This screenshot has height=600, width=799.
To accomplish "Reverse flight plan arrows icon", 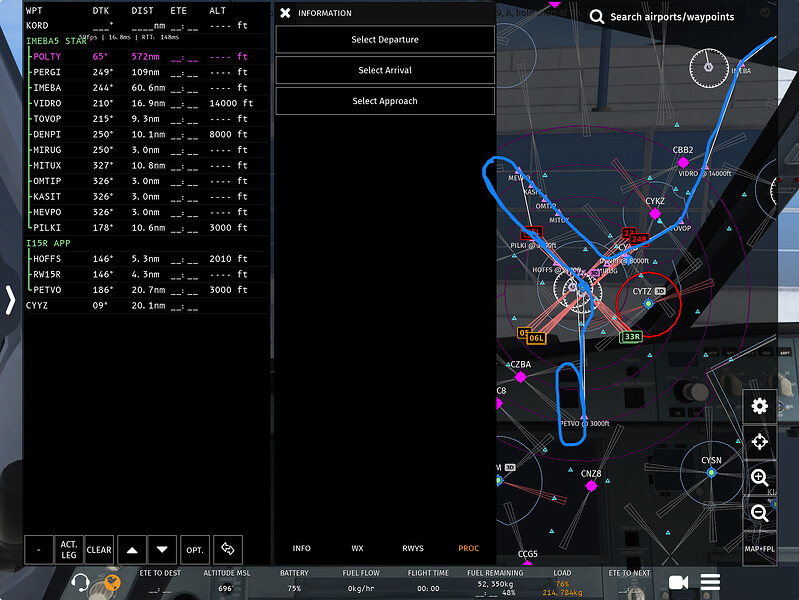I will pos(228,550).
